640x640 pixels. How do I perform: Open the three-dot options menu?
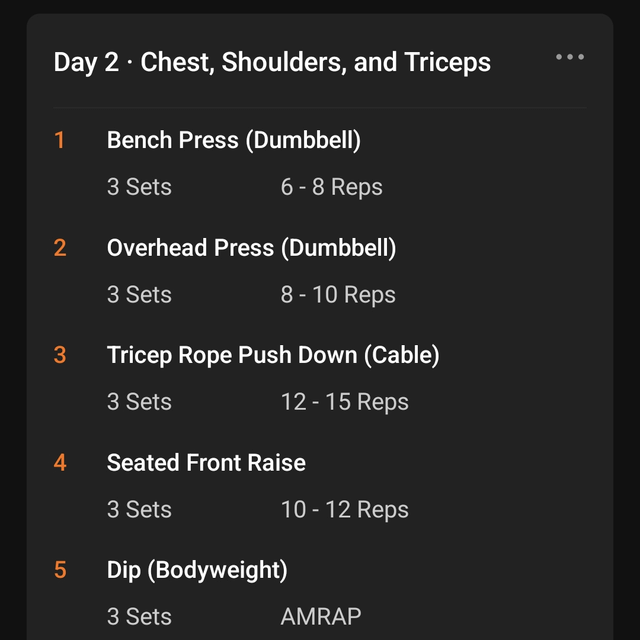click(x=570, y=57)
